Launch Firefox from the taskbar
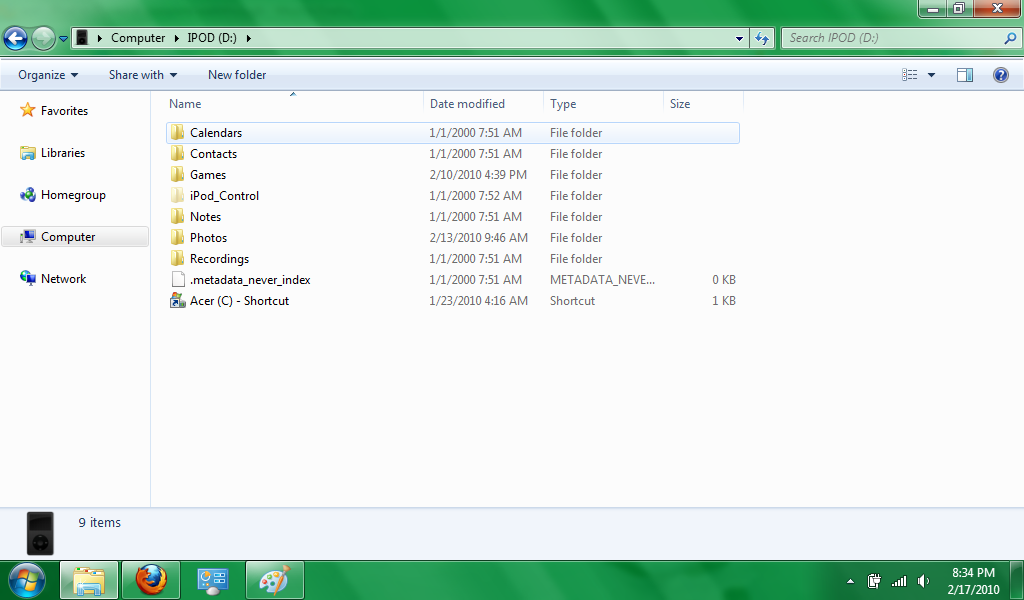Screen dimensions: 1024x600 pyautogui.click(x=151, y=580)
